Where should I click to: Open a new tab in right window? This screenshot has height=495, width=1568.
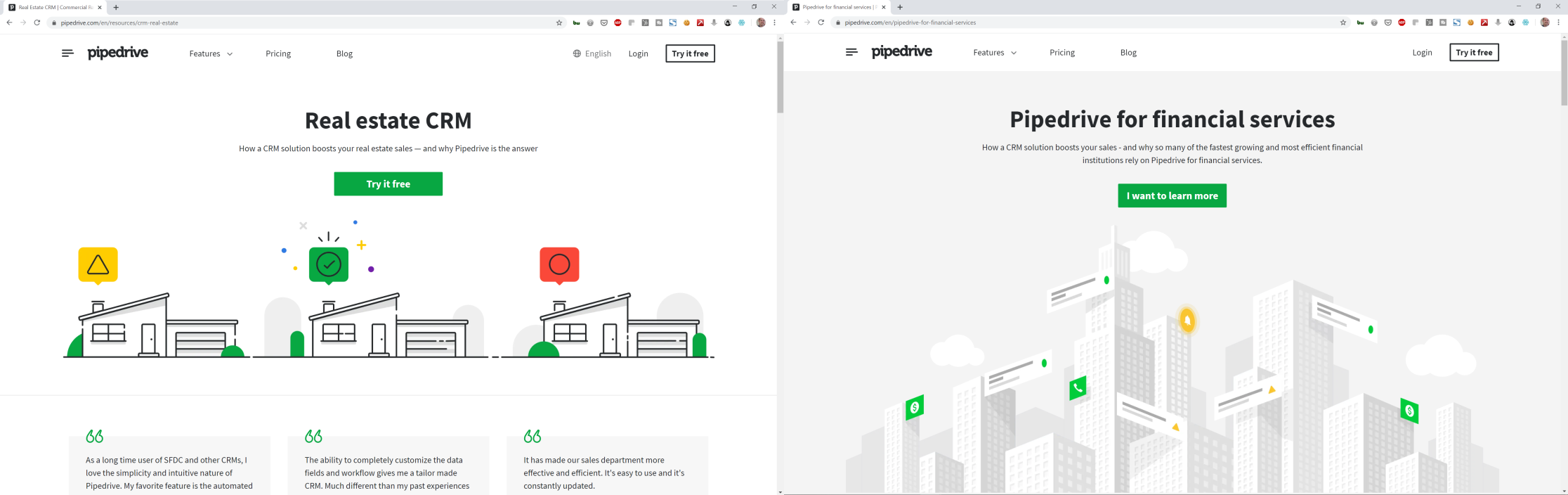pos(900,7)
